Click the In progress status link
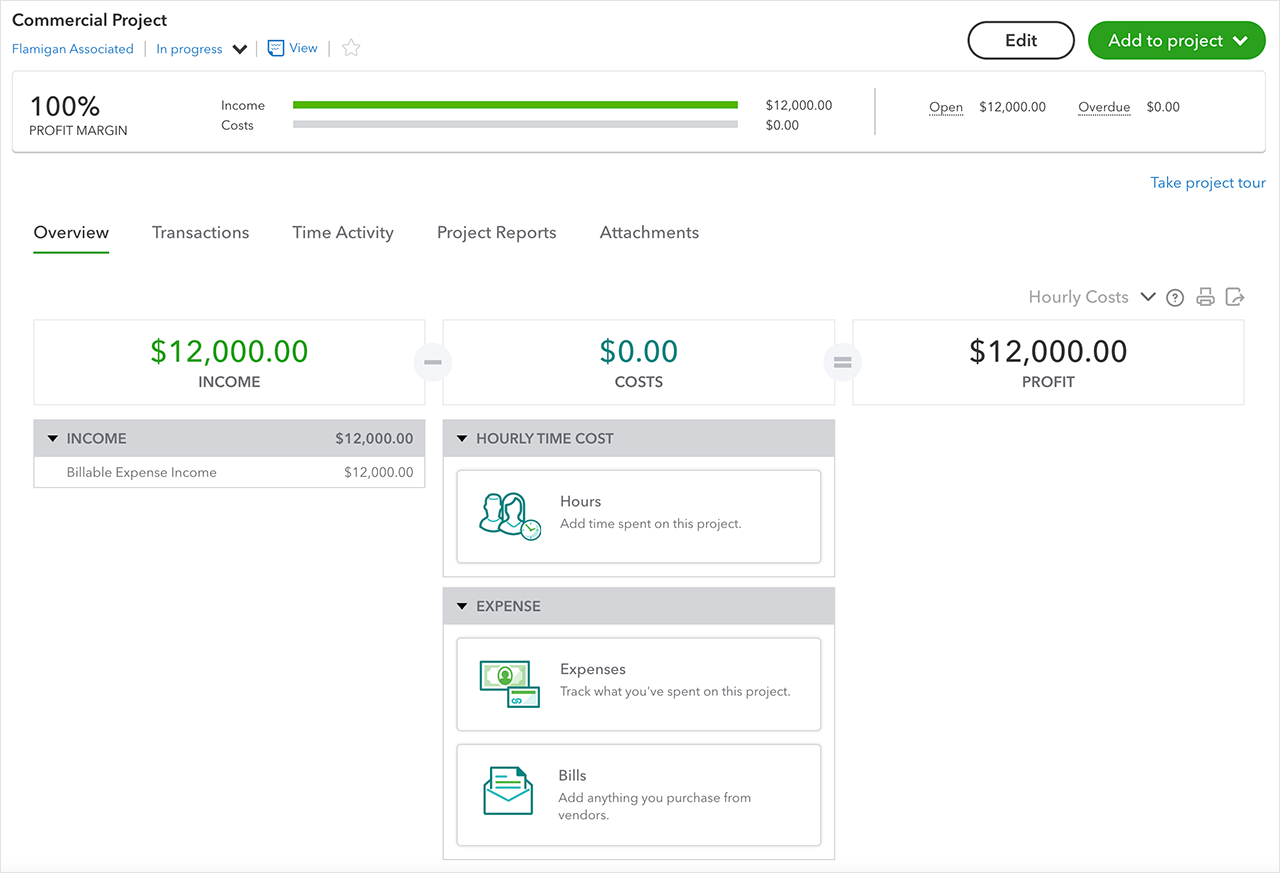Image resolution: width=1280 pixels, height=873 pixels. 189,49
